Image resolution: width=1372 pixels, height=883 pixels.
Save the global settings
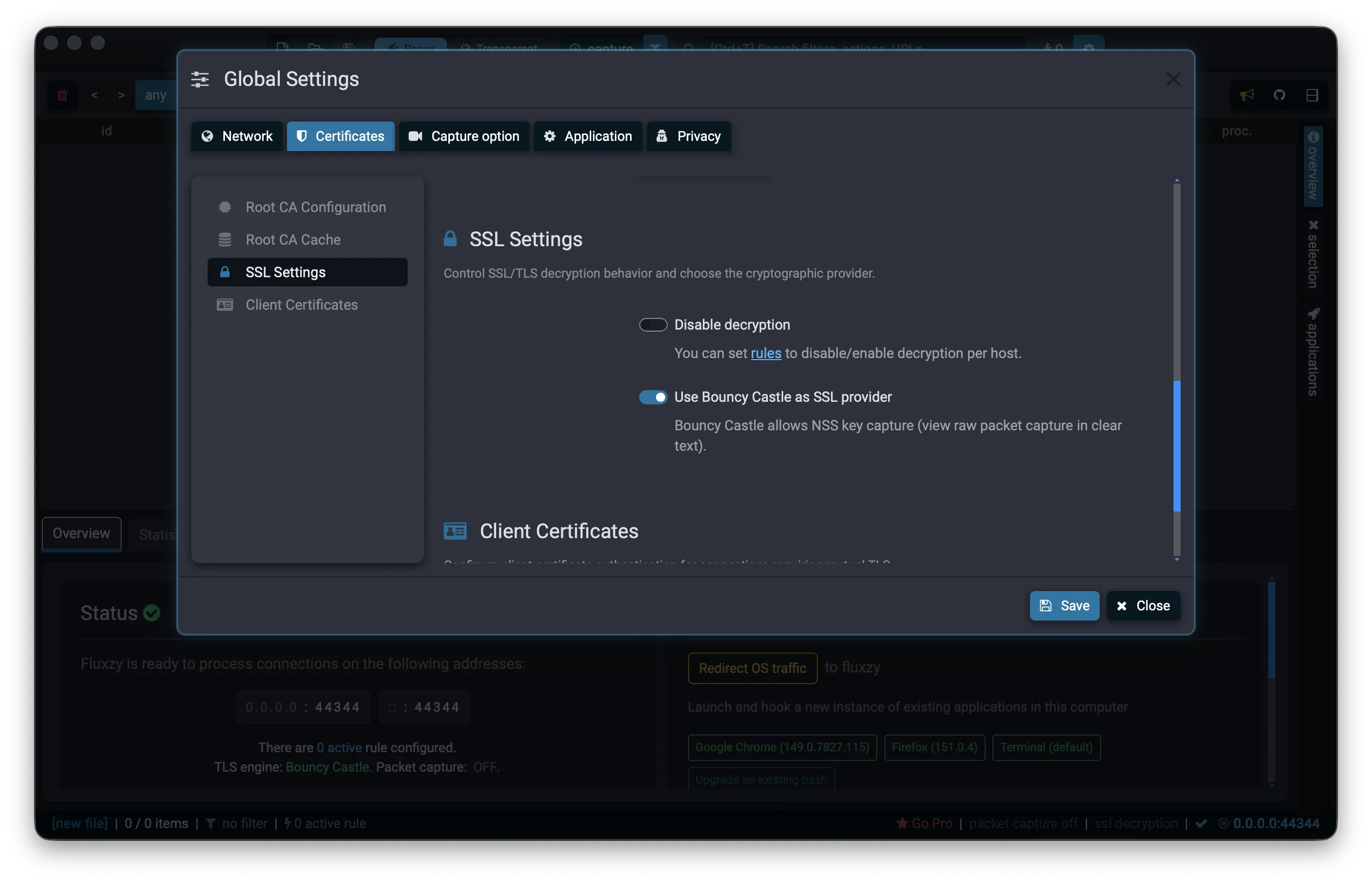(1064, 605)
